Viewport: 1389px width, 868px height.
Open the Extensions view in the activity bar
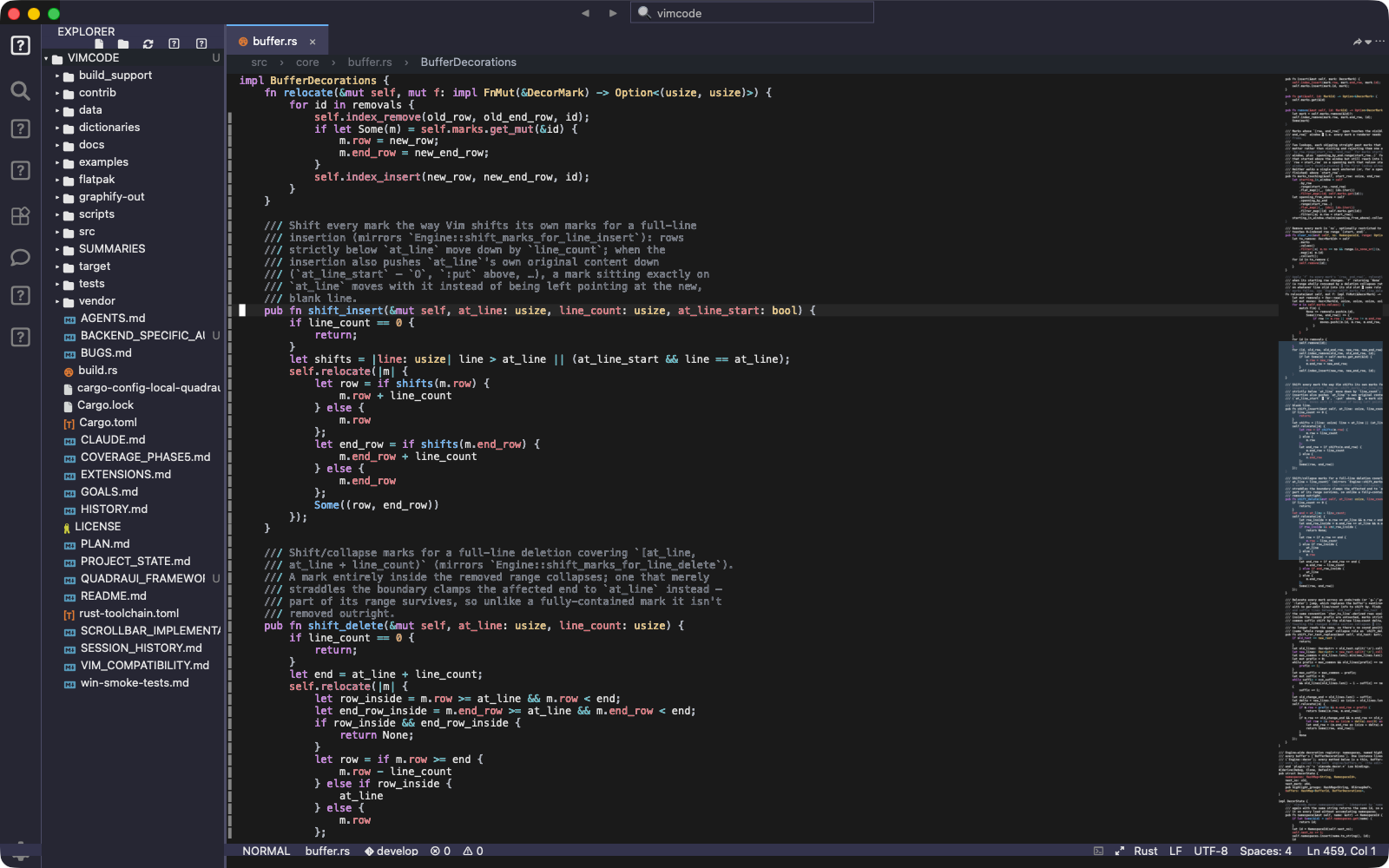click(x=20, y=216)
